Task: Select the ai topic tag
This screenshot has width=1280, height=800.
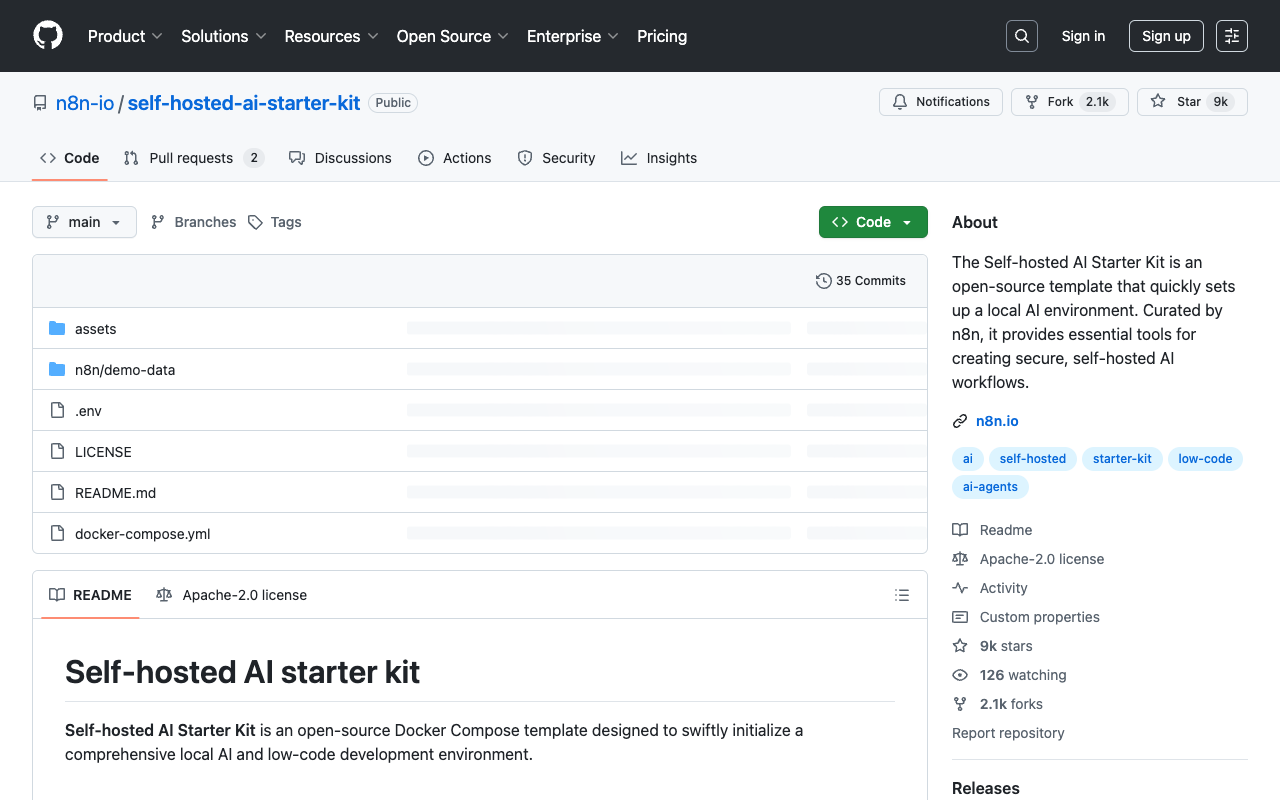Action: [x=967, y=459]
